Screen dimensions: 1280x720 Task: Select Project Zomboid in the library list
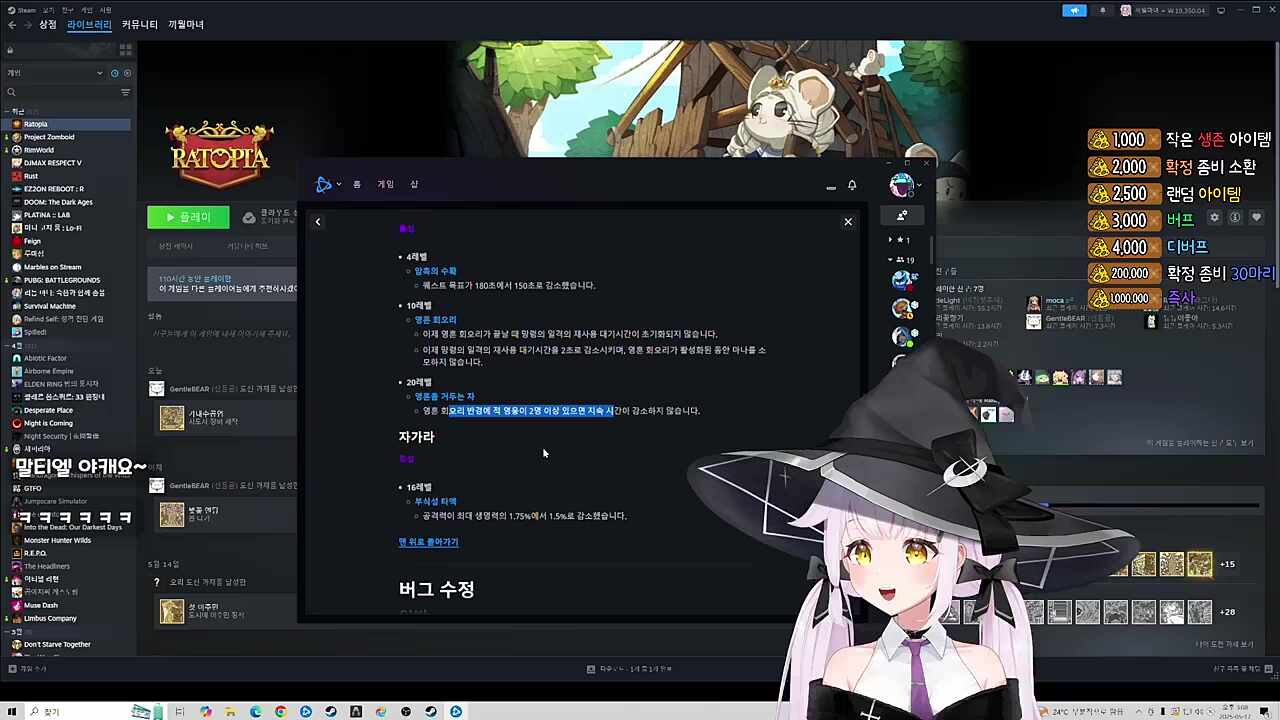pyautogui.click(x=67, y=137)
